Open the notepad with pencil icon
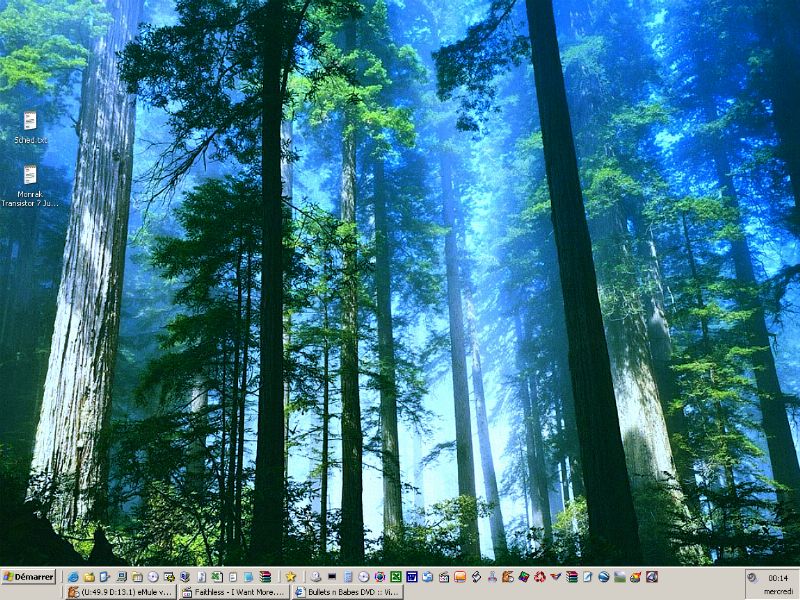800x600 pixels. [x=588, y=577]
